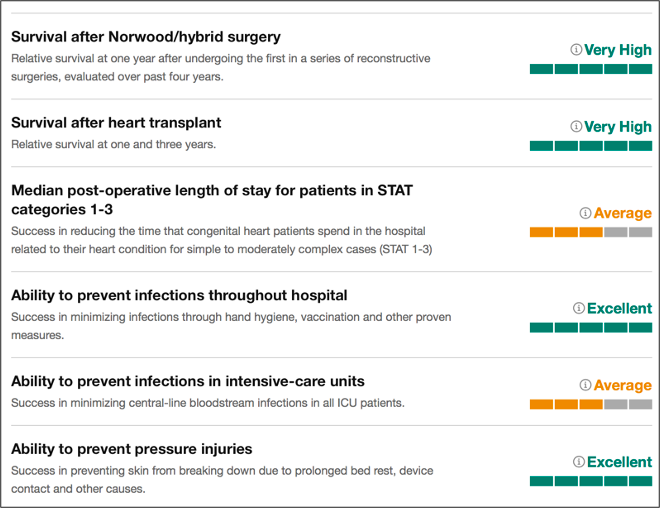
Task: Click orange rating bar for length of stay
Action: (x=590, y=232)
